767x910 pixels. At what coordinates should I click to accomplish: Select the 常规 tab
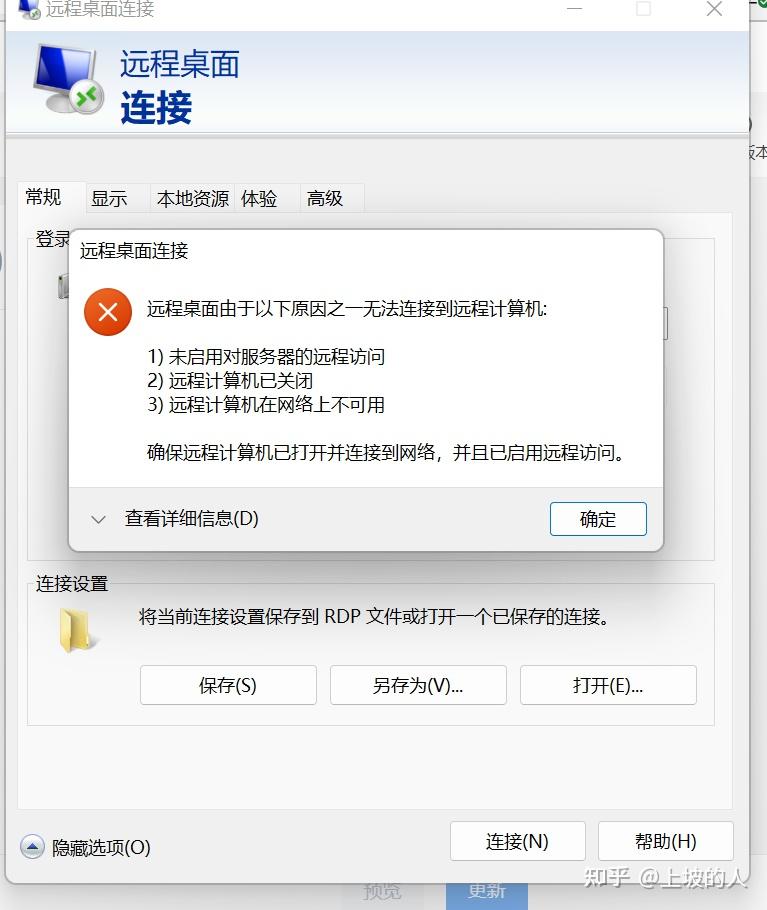click(44, 197)
